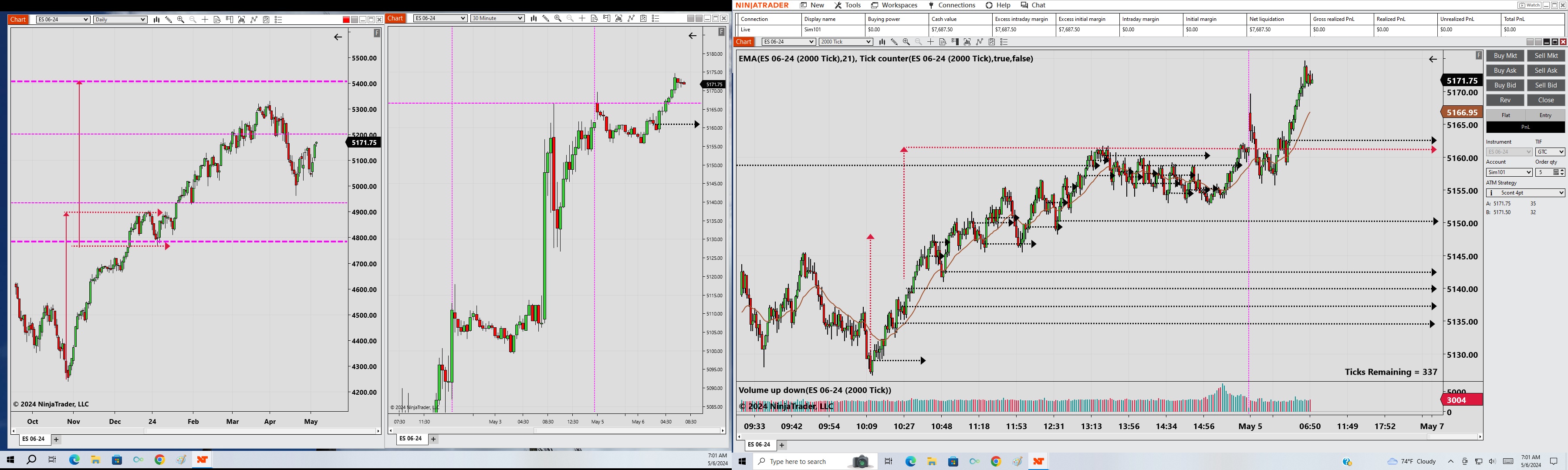Screen dimensions: 1568x470
Task: Open the New menu in NinjaTrader
Action: (813, 5)
